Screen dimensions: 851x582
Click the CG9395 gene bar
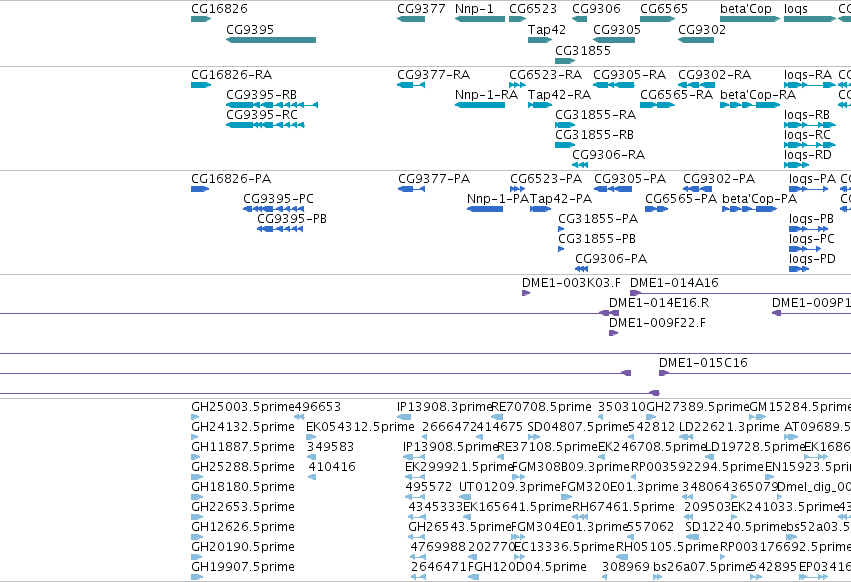271,40
